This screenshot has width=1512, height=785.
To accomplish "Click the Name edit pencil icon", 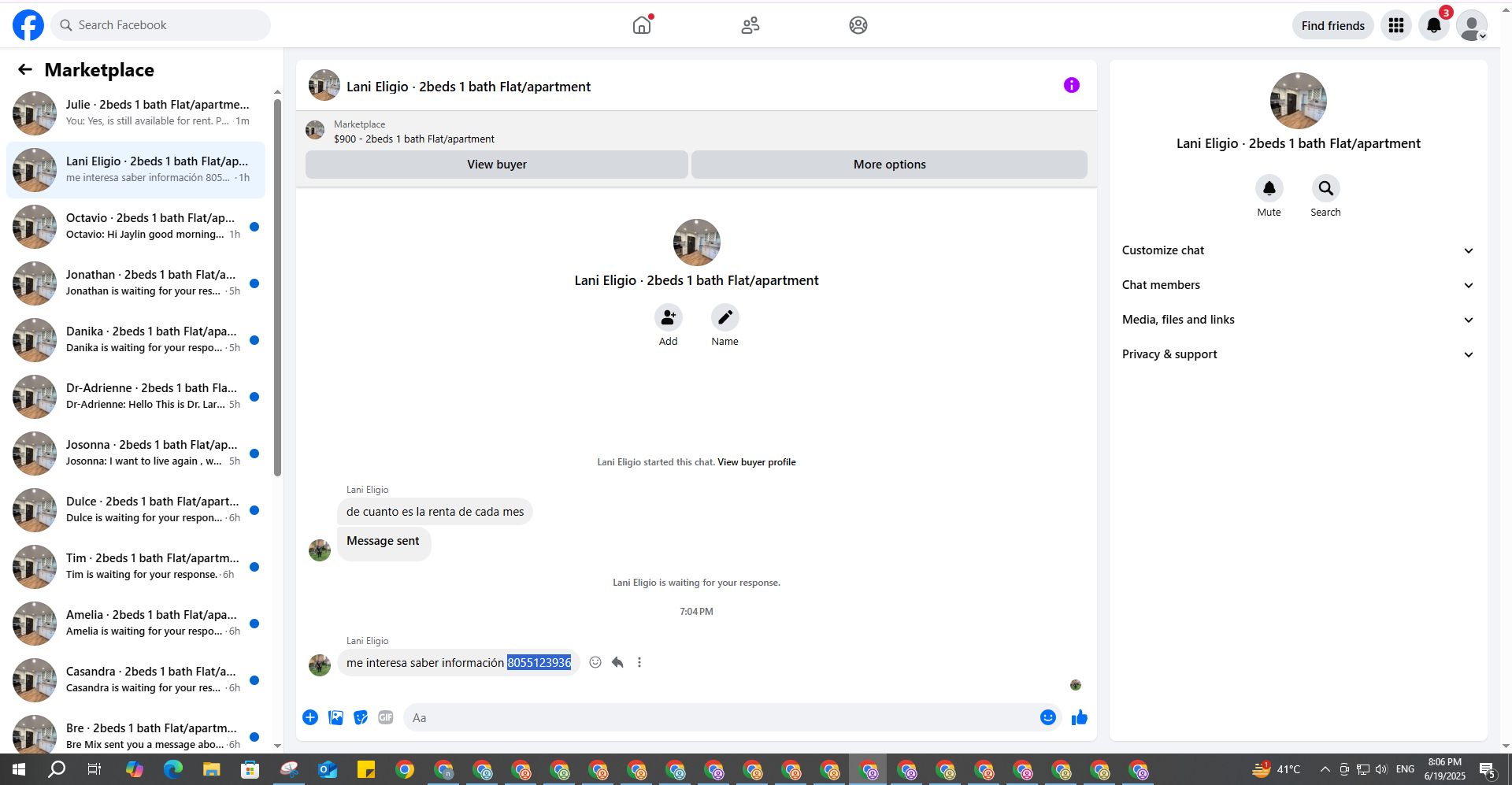I will pos(725,317).
